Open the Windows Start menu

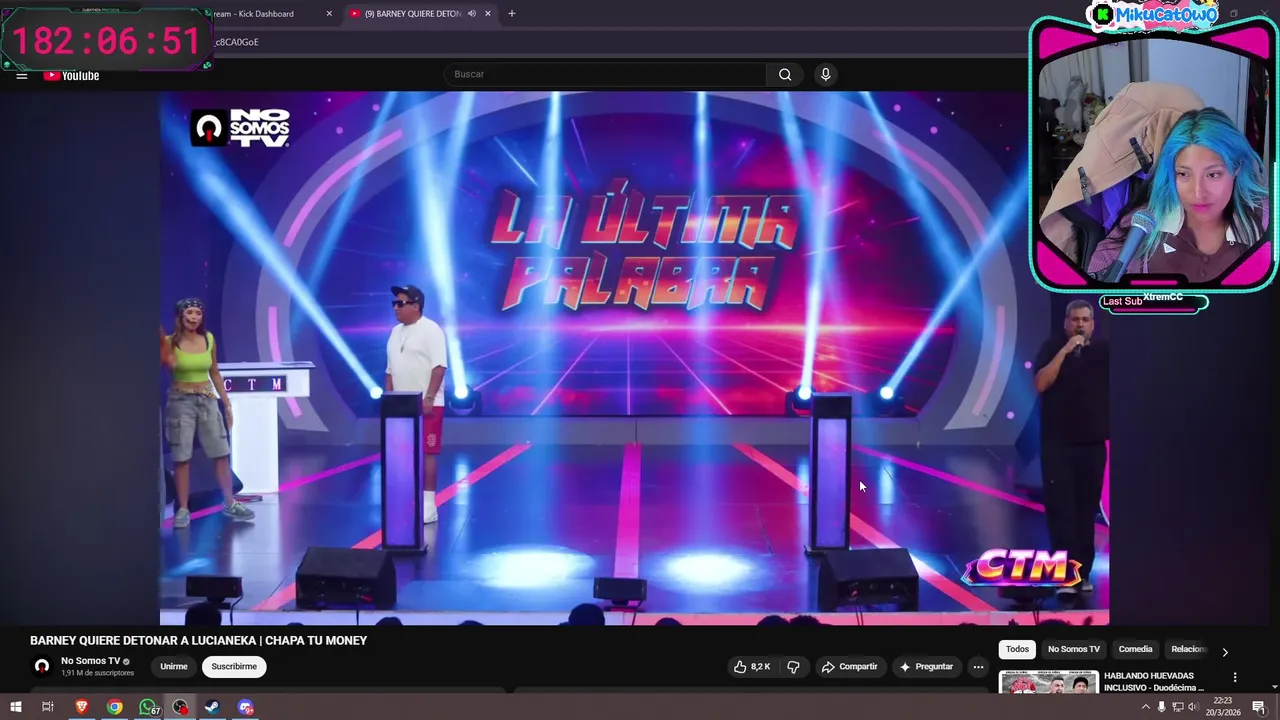(x=16, y=707)
